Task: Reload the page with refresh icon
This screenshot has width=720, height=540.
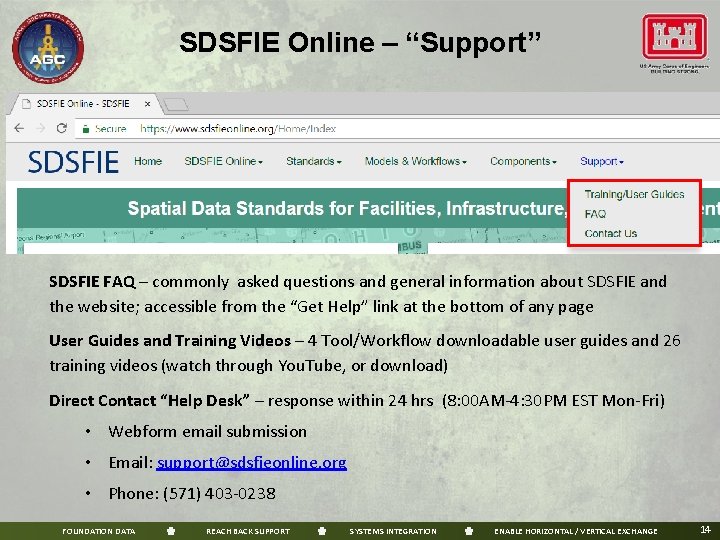Action: click(x=62, y=128)
